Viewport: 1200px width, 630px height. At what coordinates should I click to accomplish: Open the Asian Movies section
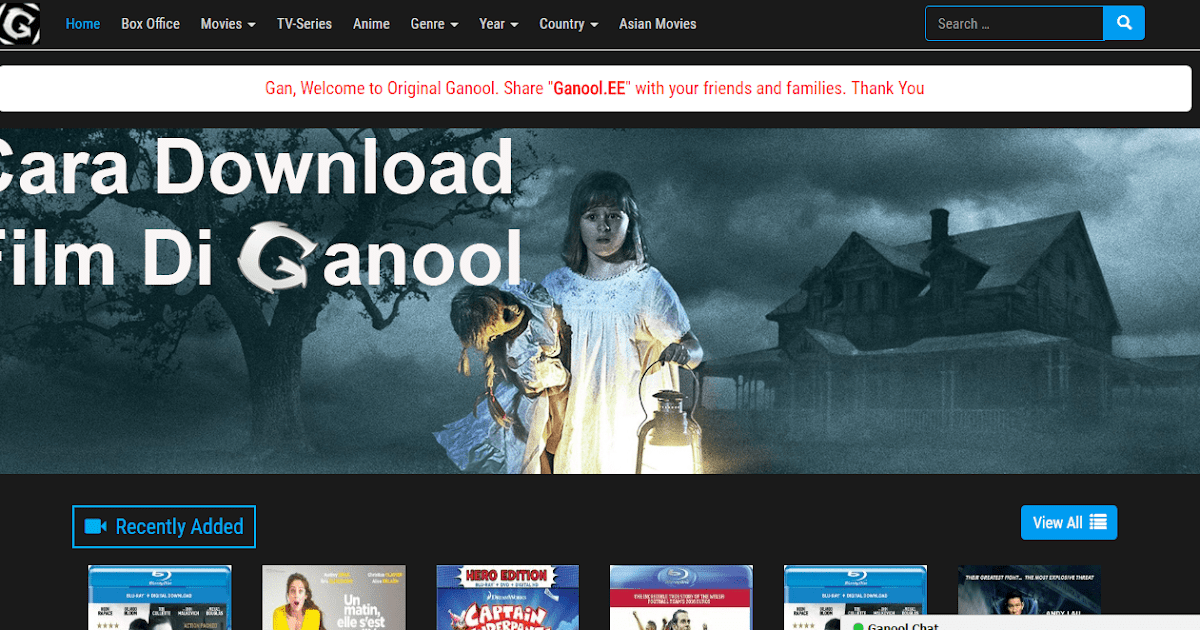click(x=658, y=24)
